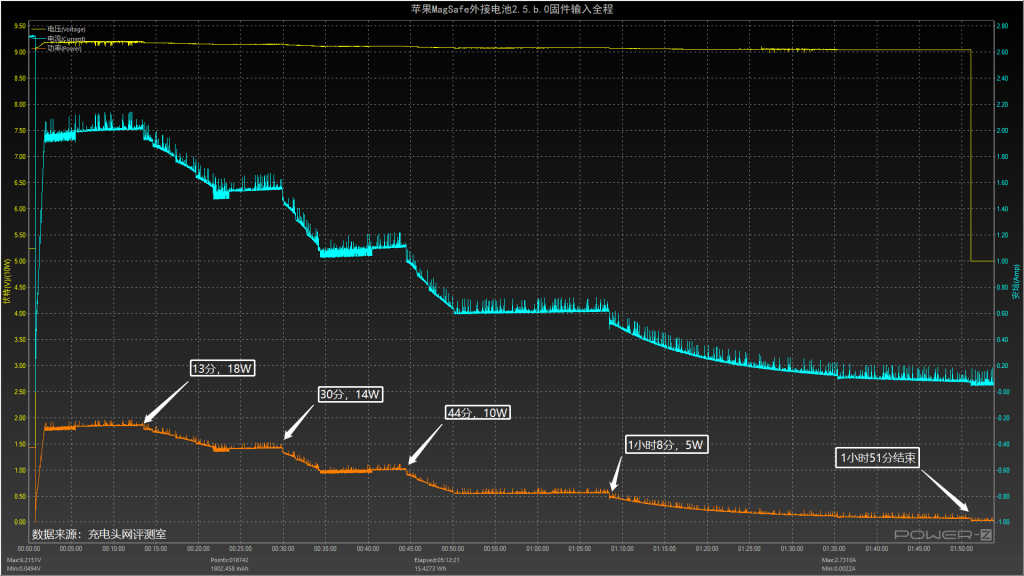
Task: Click the 2.00 left axis value
Action: coord(20,418)
